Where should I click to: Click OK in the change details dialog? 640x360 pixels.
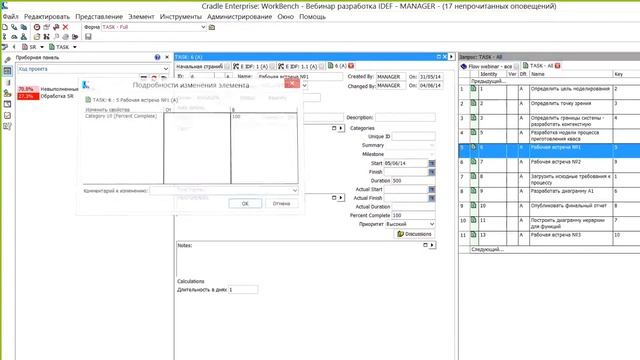245,203
